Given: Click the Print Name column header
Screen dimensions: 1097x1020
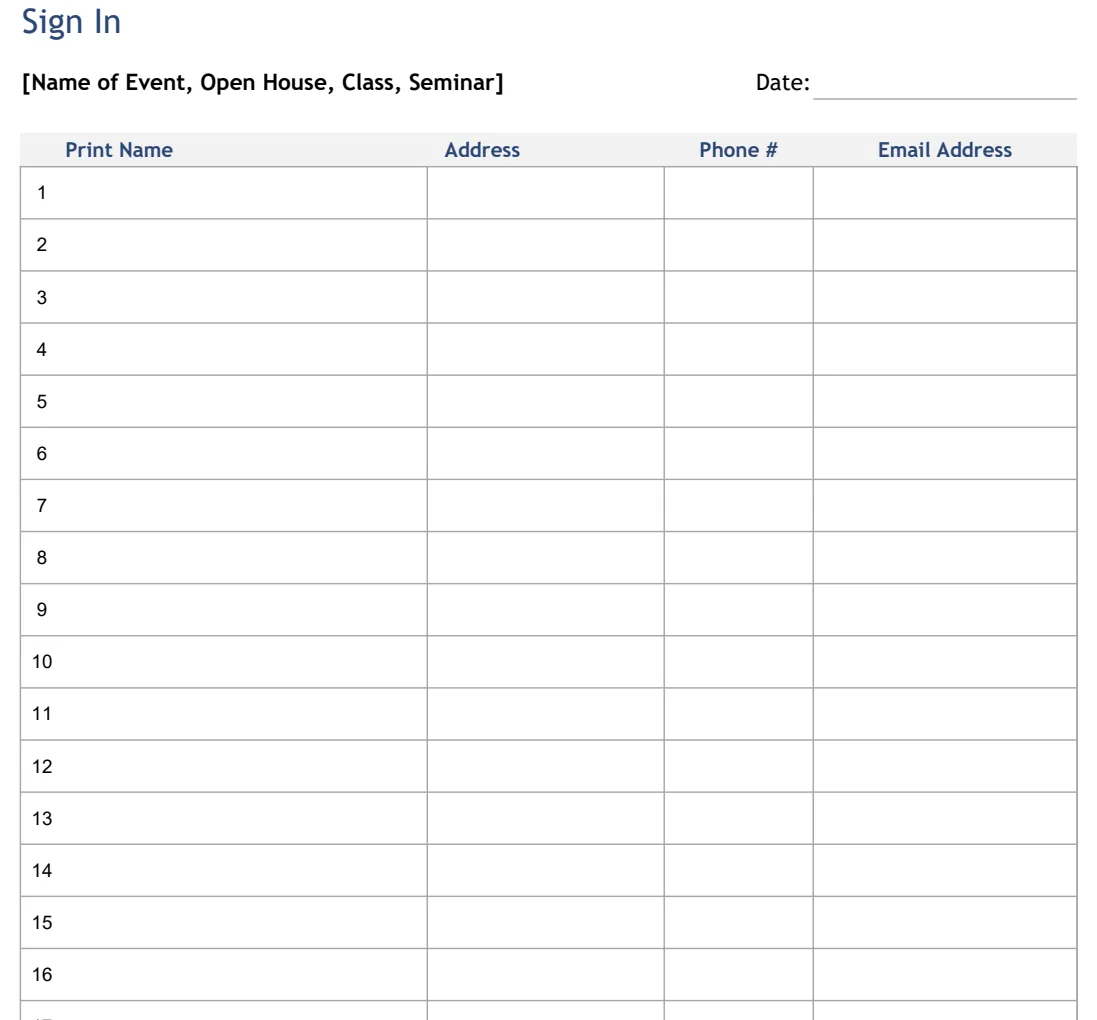Looking at the screenshot, I should [119, 150].
